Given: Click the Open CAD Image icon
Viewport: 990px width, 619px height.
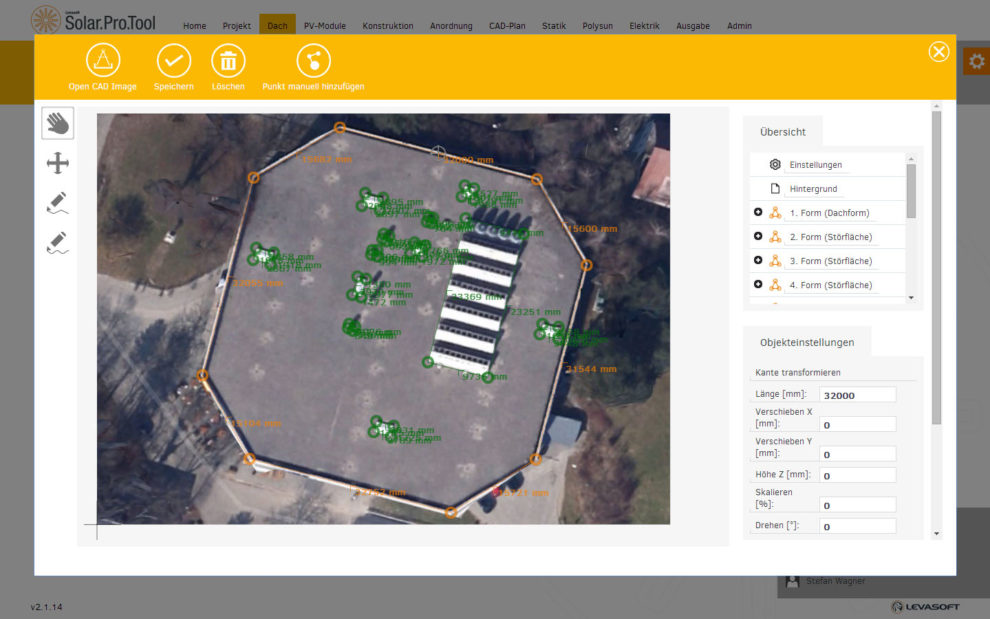Looking at the screenshot, I should 102,61.
